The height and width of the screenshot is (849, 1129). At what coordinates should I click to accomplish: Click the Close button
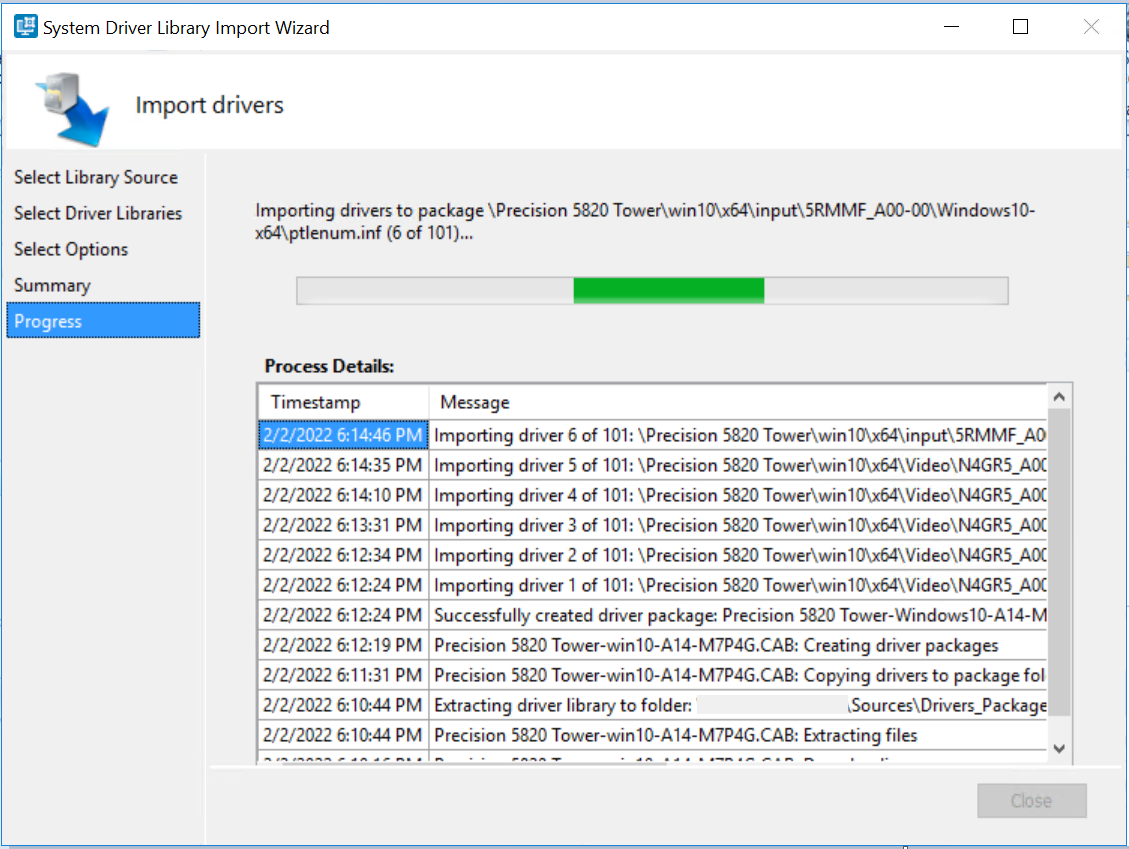(x=1031, y=800)
